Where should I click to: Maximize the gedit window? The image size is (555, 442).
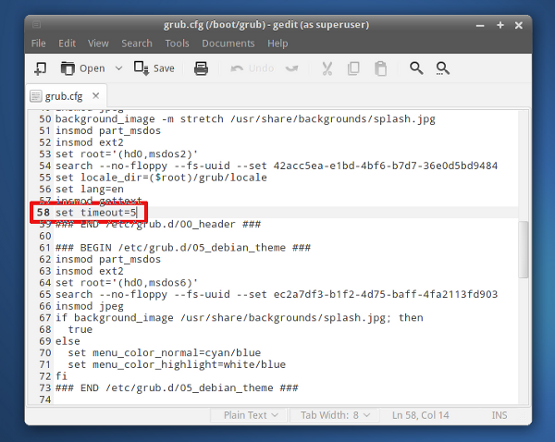pos(500,25)
